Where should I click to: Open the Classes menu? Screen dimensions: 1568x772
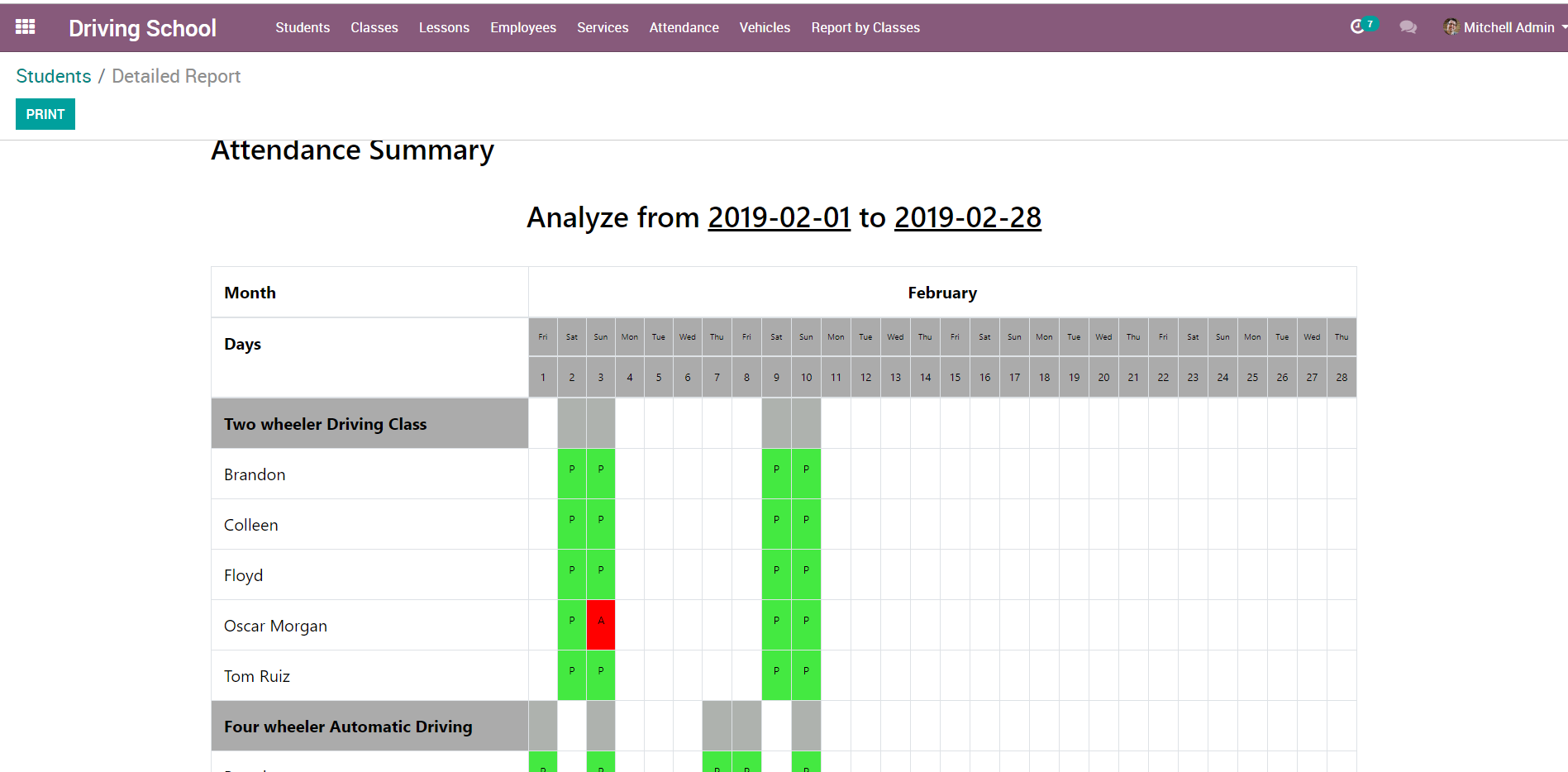click(x=374, y=27)
